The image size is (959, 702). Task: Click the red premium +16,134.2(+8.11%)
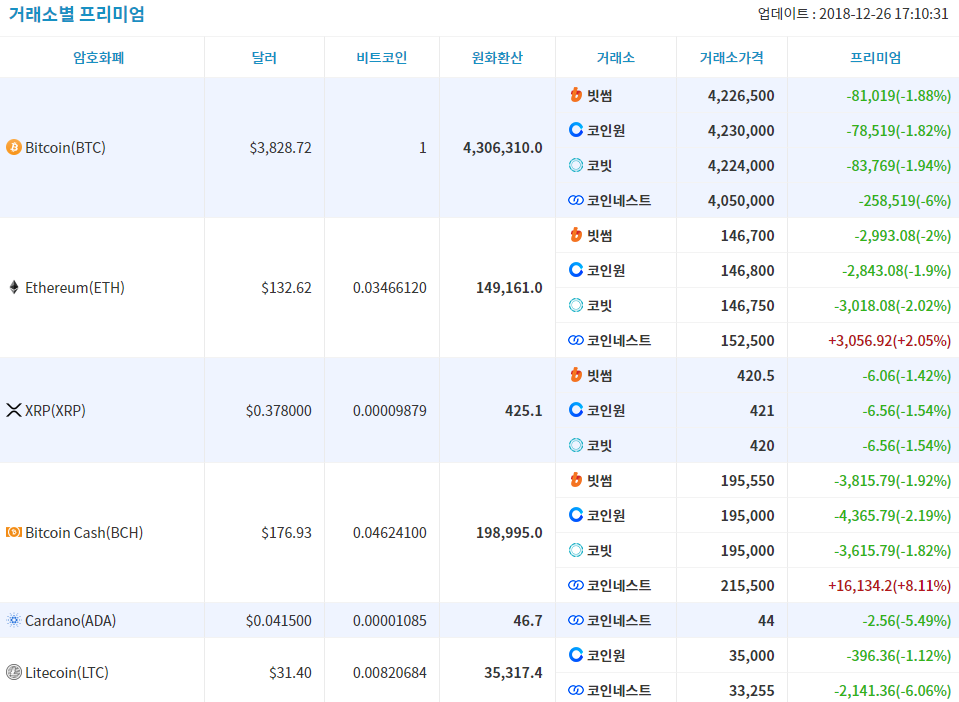[889, 585]
